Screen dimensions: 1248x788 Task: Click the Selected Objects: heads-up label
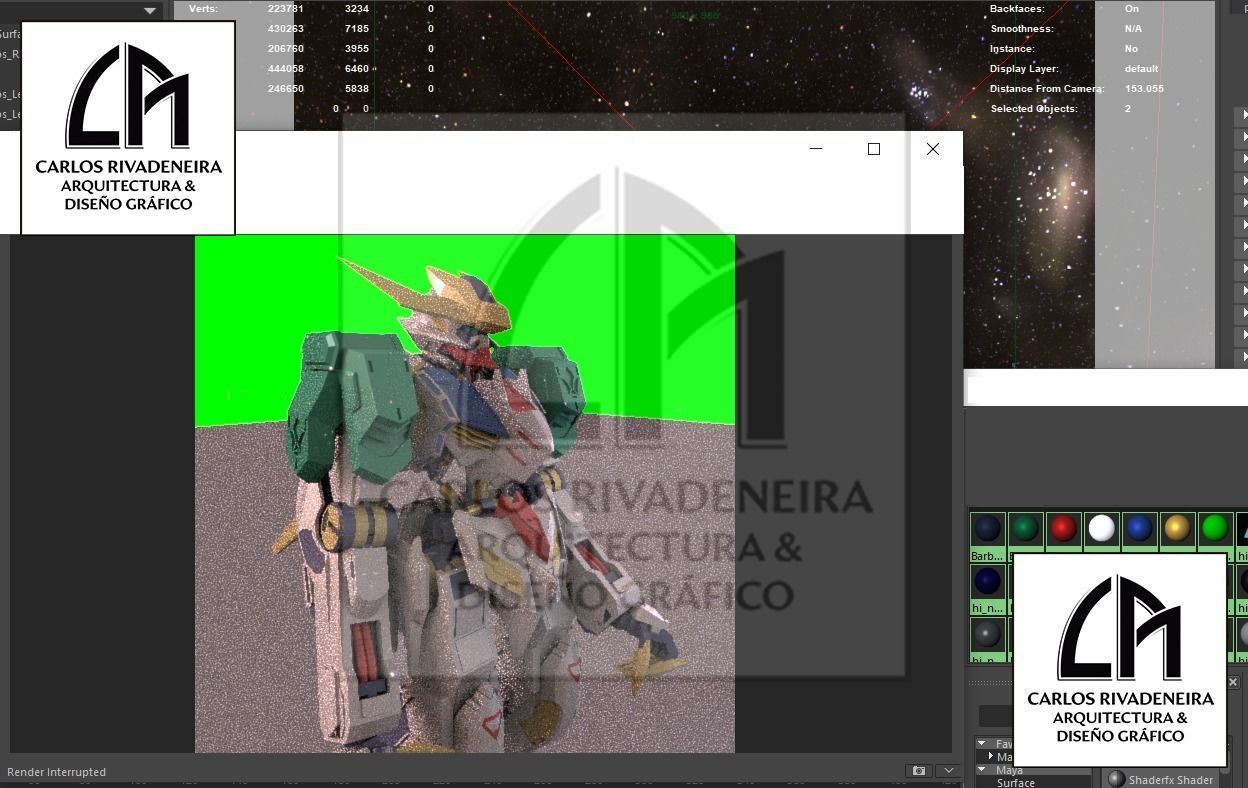point(1034,109)
